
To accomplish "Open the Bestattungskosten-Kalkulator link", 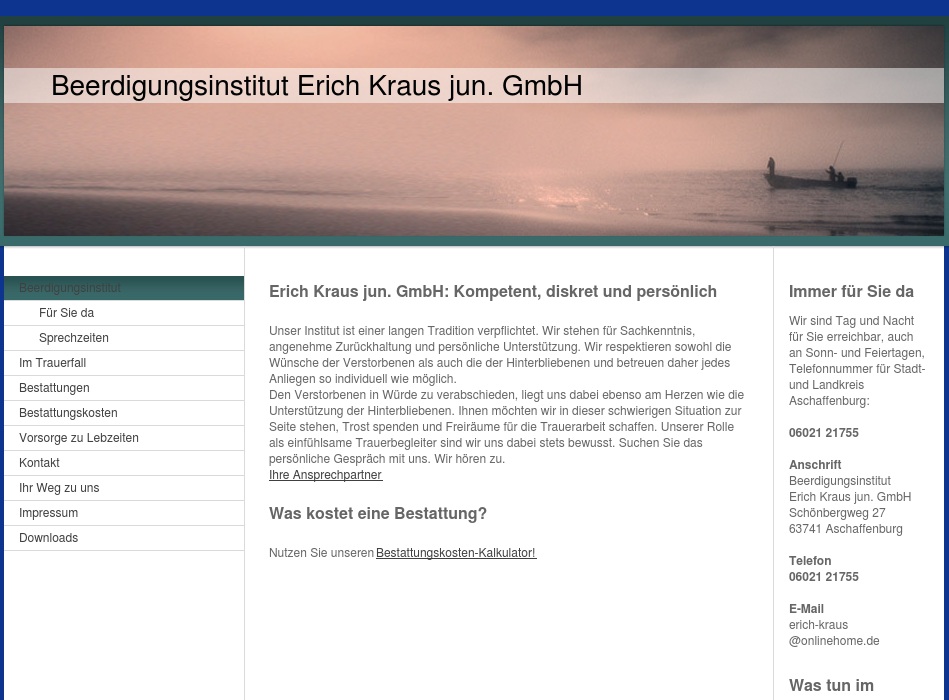I will pos(455,551).
